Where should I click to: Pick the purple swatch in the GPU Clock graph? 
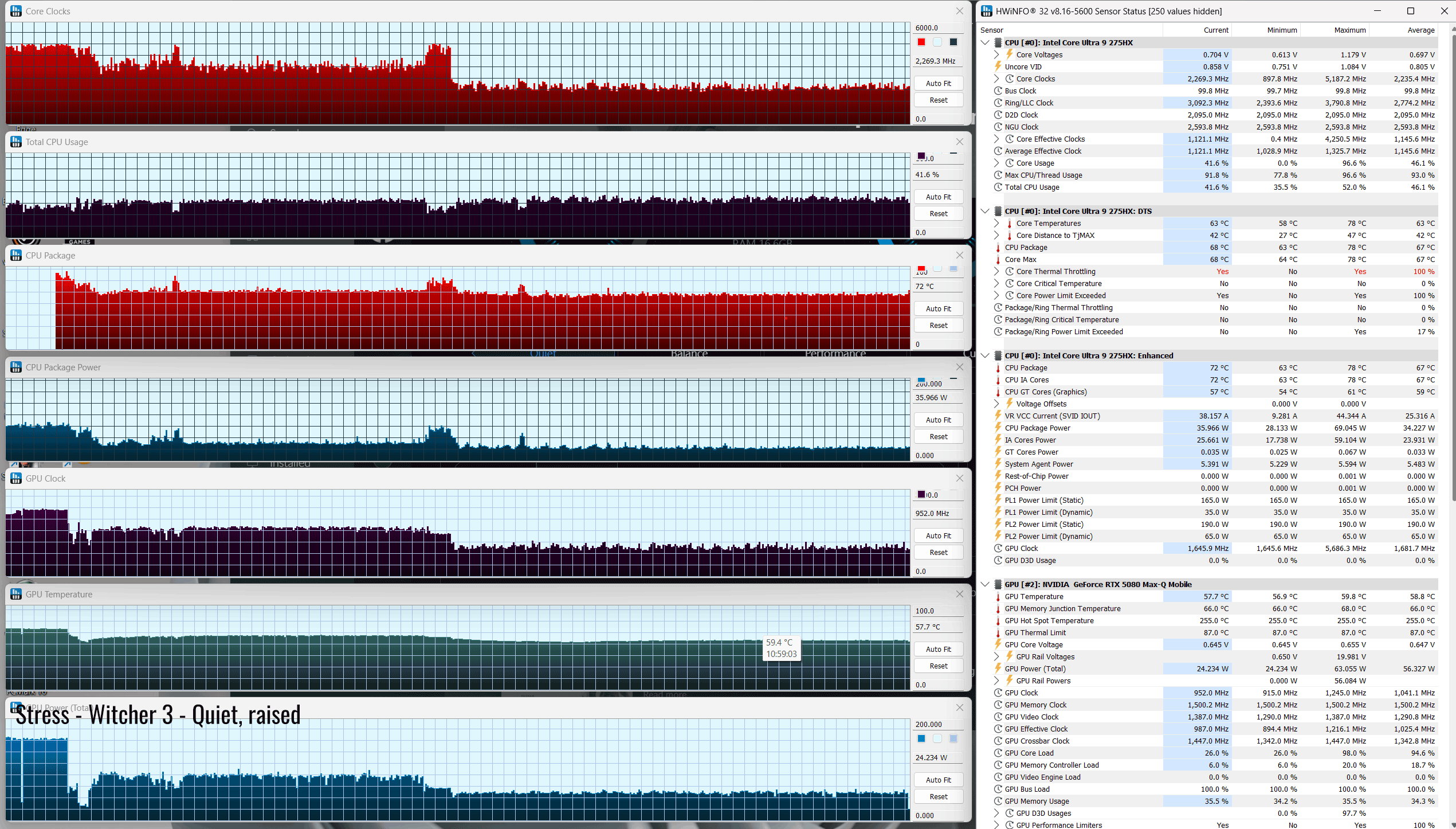(921, 494)
